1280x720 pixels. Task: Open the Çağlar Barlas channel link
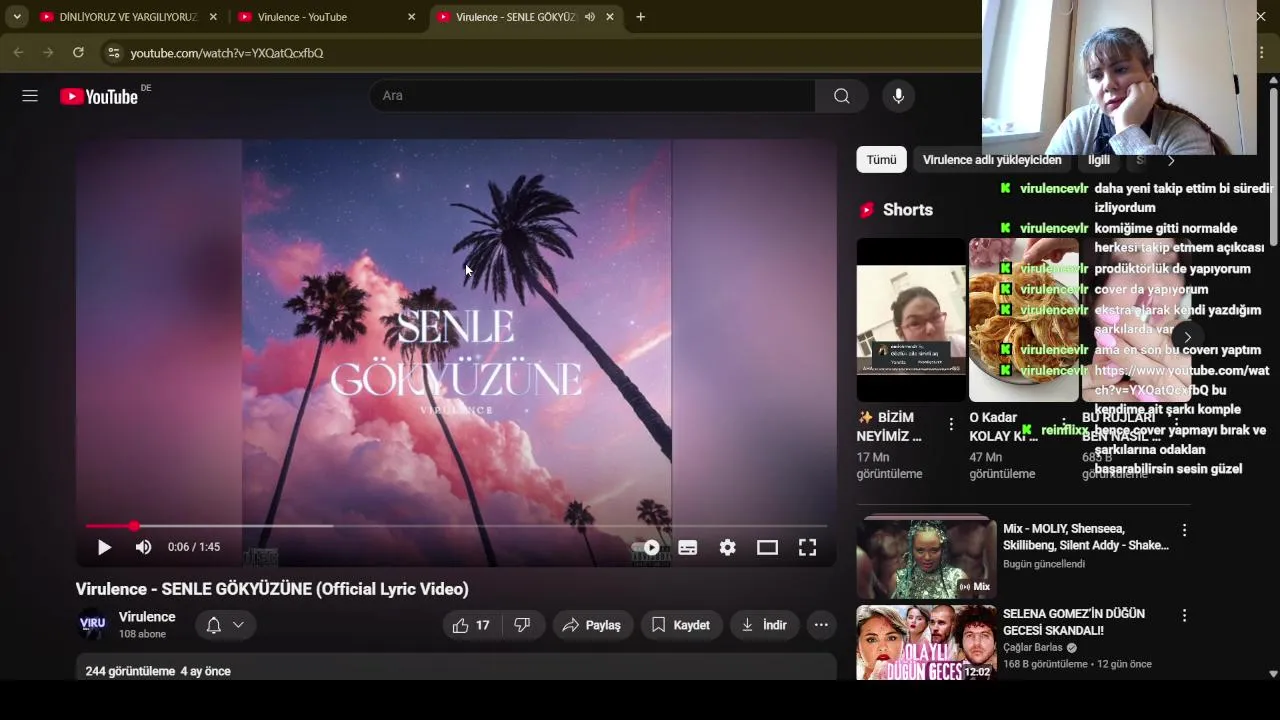point(1033,647)
